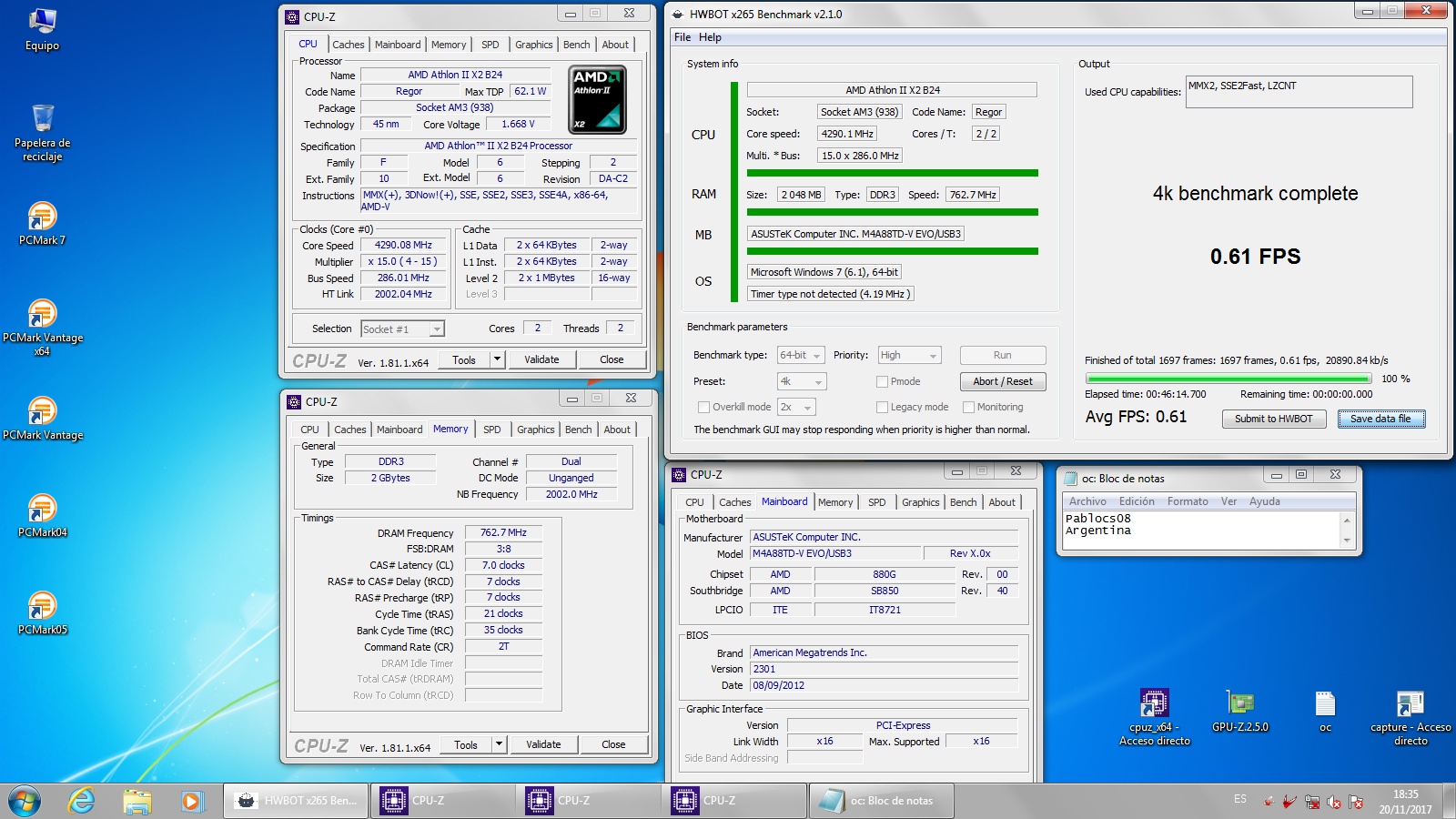The width and height of the screenshot is (1456, 819).
Task: Click into the Notepad text area
Action: click(x=1201, y=530)
